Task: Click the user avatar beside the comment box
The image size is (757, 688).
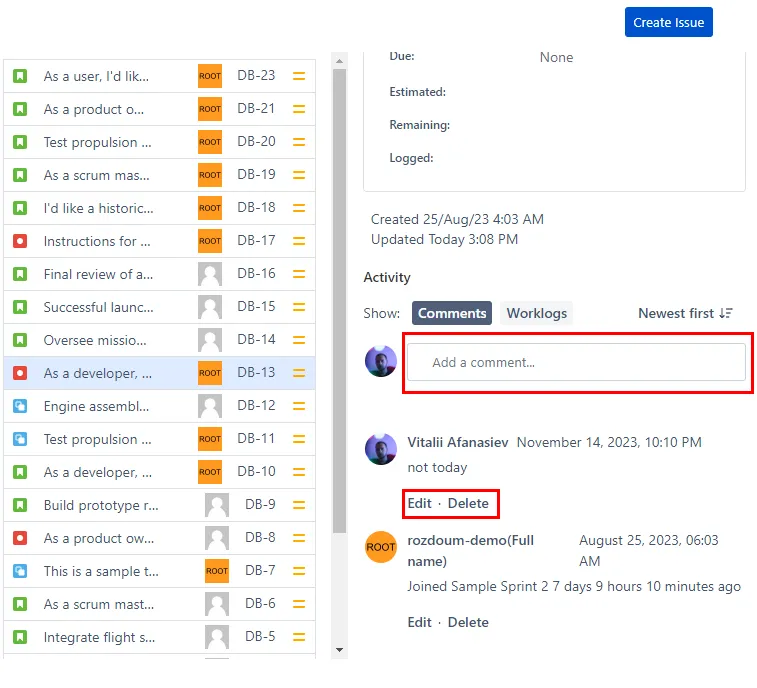Action: pos(381,361)
